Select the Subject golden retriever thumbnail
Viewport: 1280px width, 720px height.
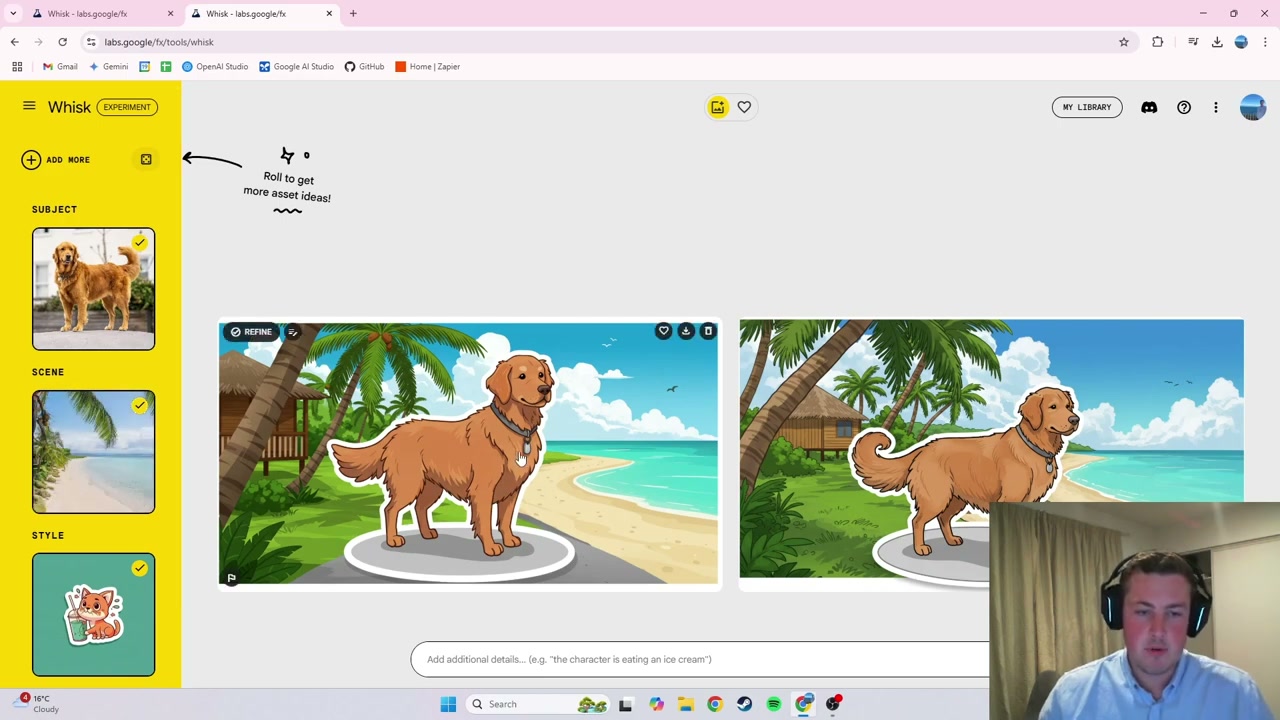pos(93,289)
